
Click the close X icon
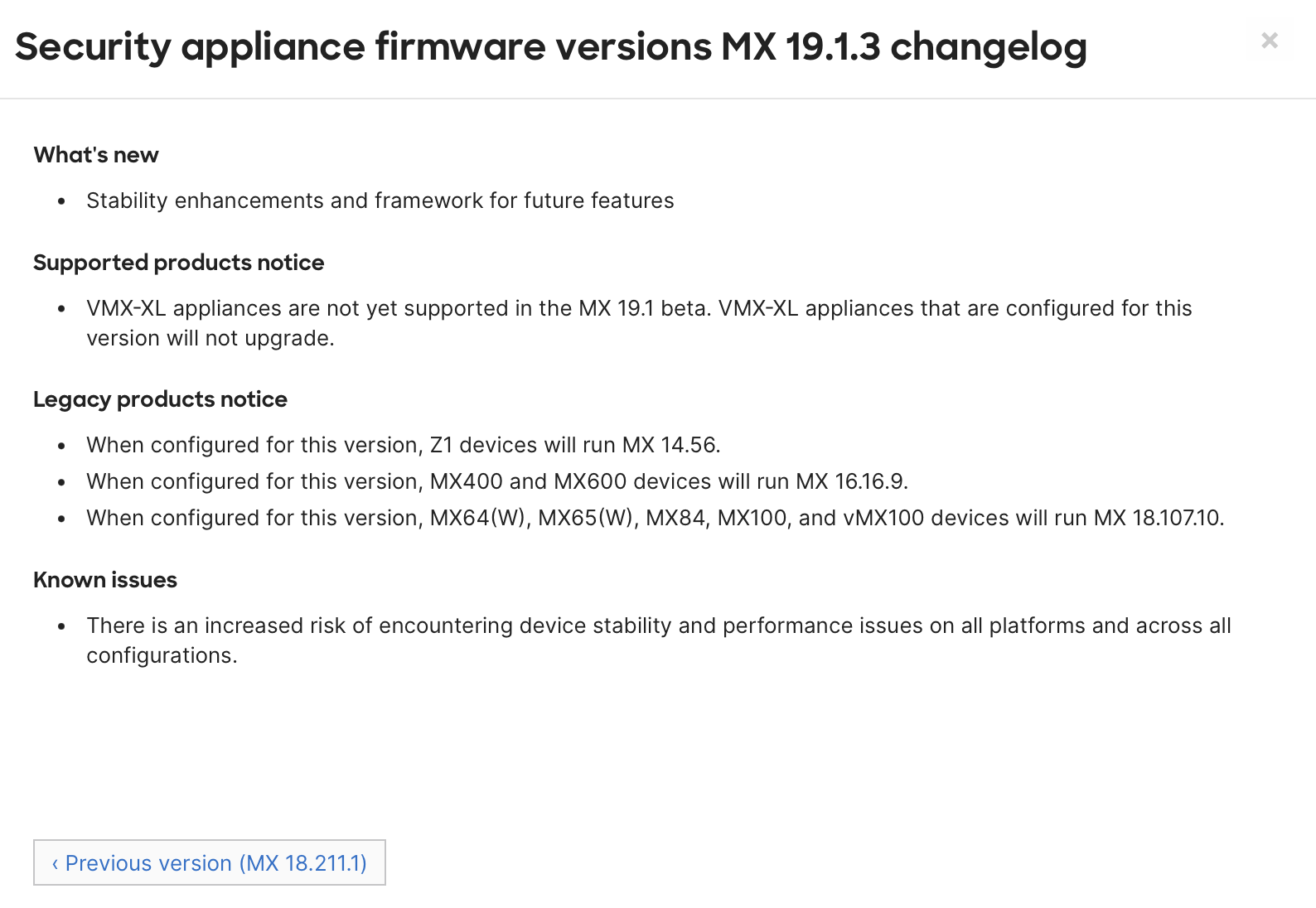click(x=1268, y=40)
